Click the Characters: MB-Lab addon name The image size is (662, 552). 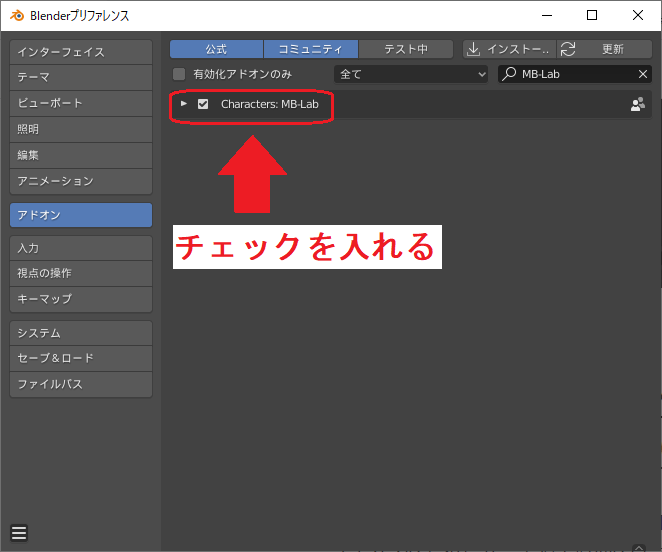[270, 104]
